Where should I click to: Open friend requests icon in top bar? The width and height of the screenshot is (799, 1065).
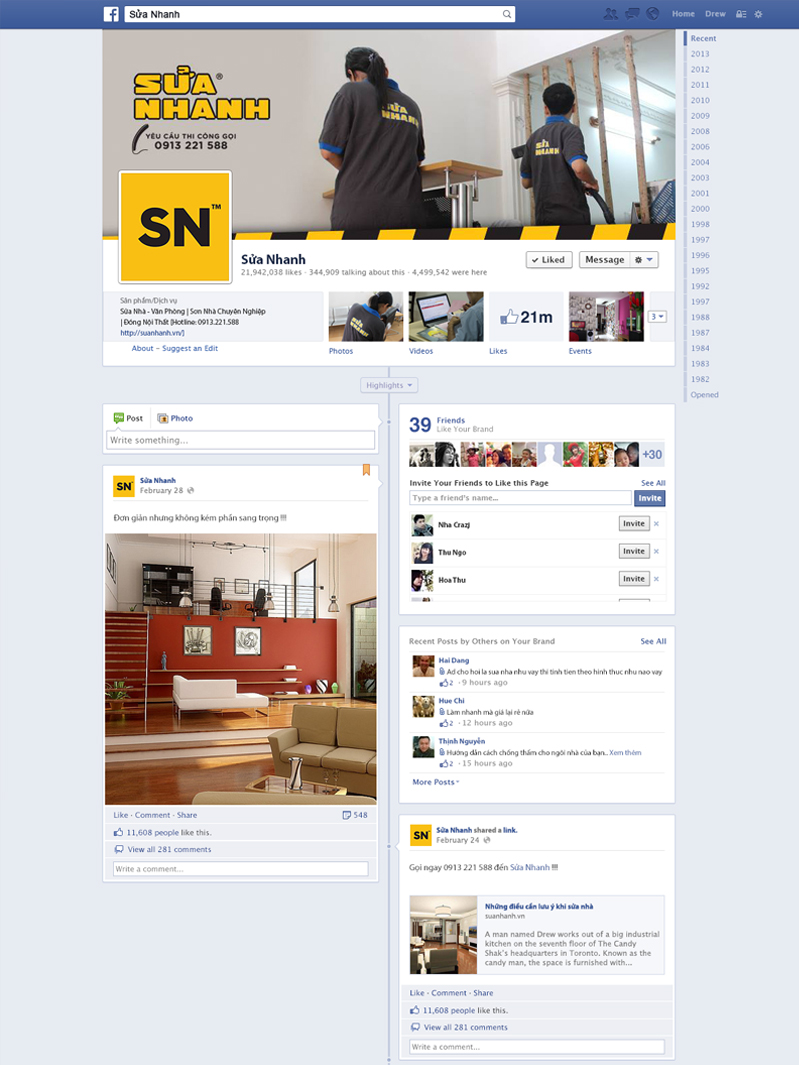click(x=611, y=14)
